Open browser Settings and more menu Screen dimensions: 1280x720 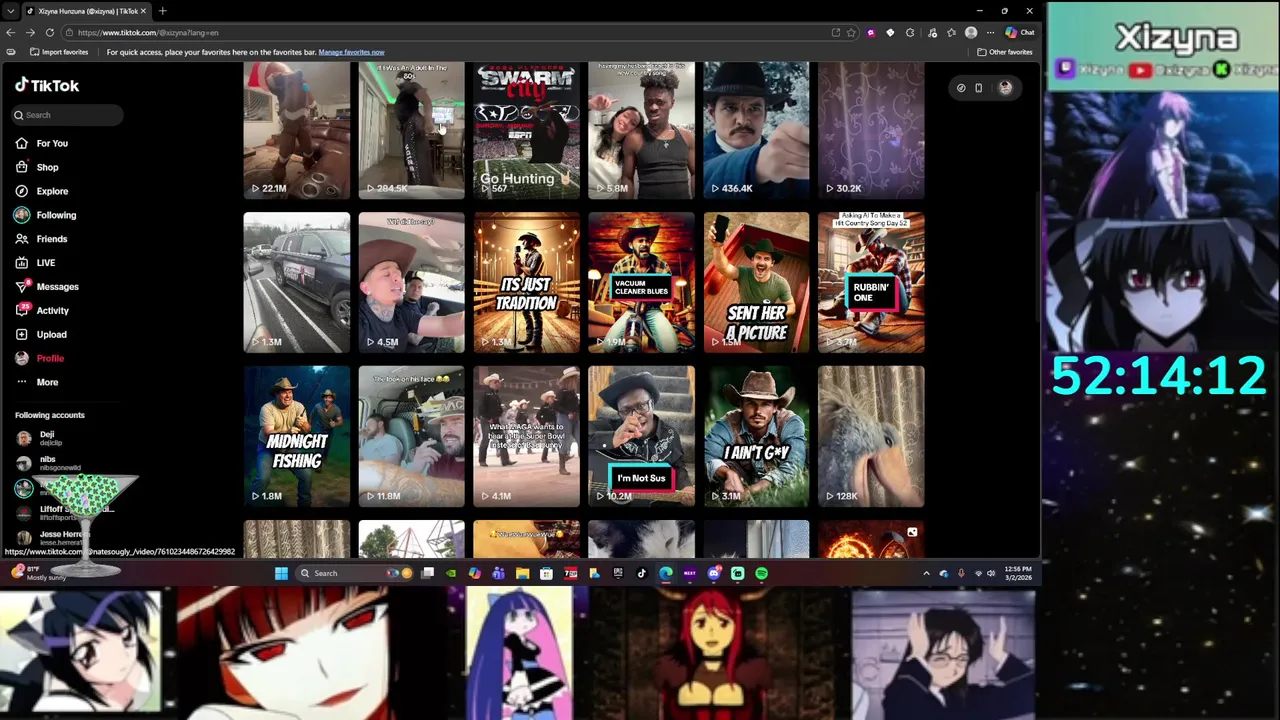tap(990, 32)
